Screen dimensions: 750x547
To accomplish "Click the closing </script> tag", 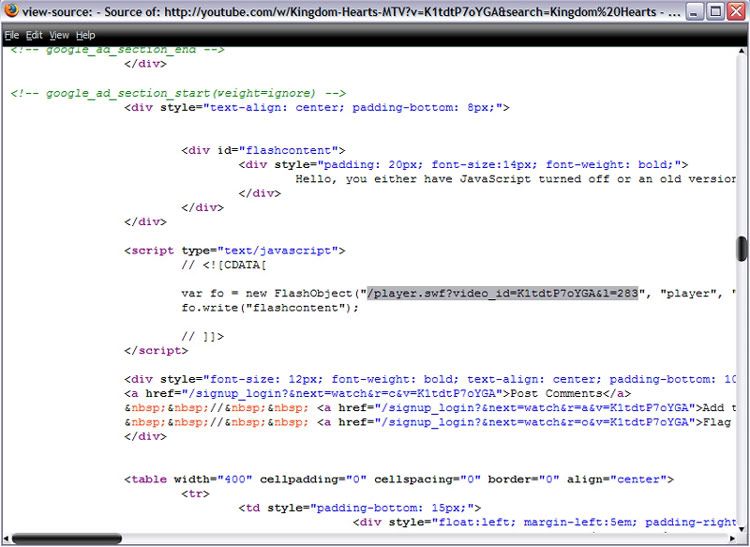I will click(156, 351).
